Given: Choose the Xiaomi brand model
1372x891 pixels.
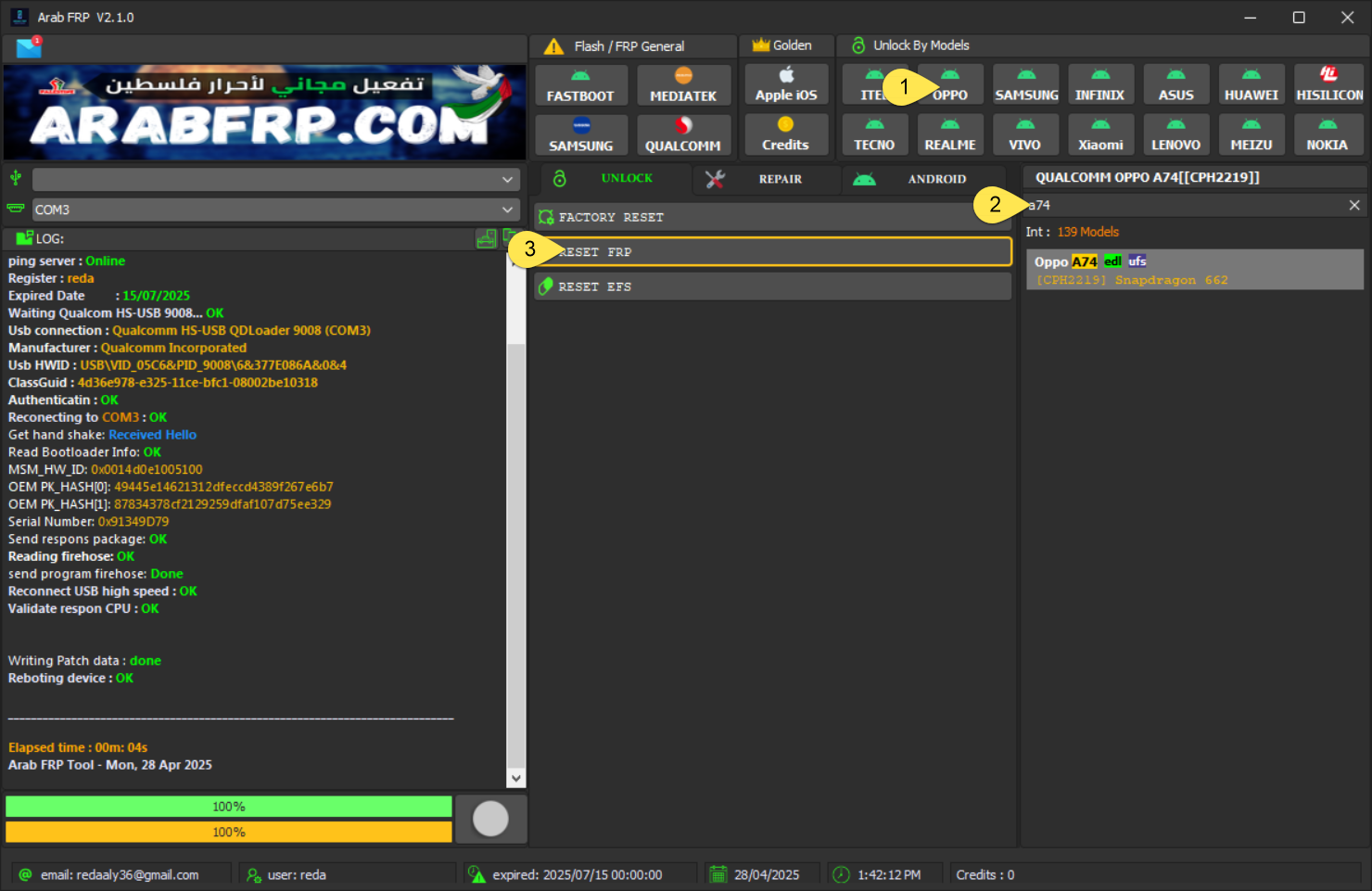Looking at the screenshot, I should click(1100, 134).
